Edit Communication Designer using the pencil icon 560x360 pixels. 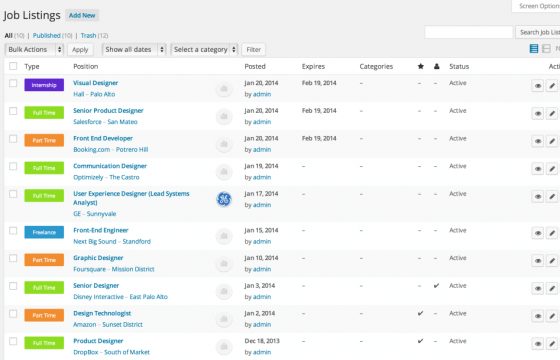coord(552,169)
